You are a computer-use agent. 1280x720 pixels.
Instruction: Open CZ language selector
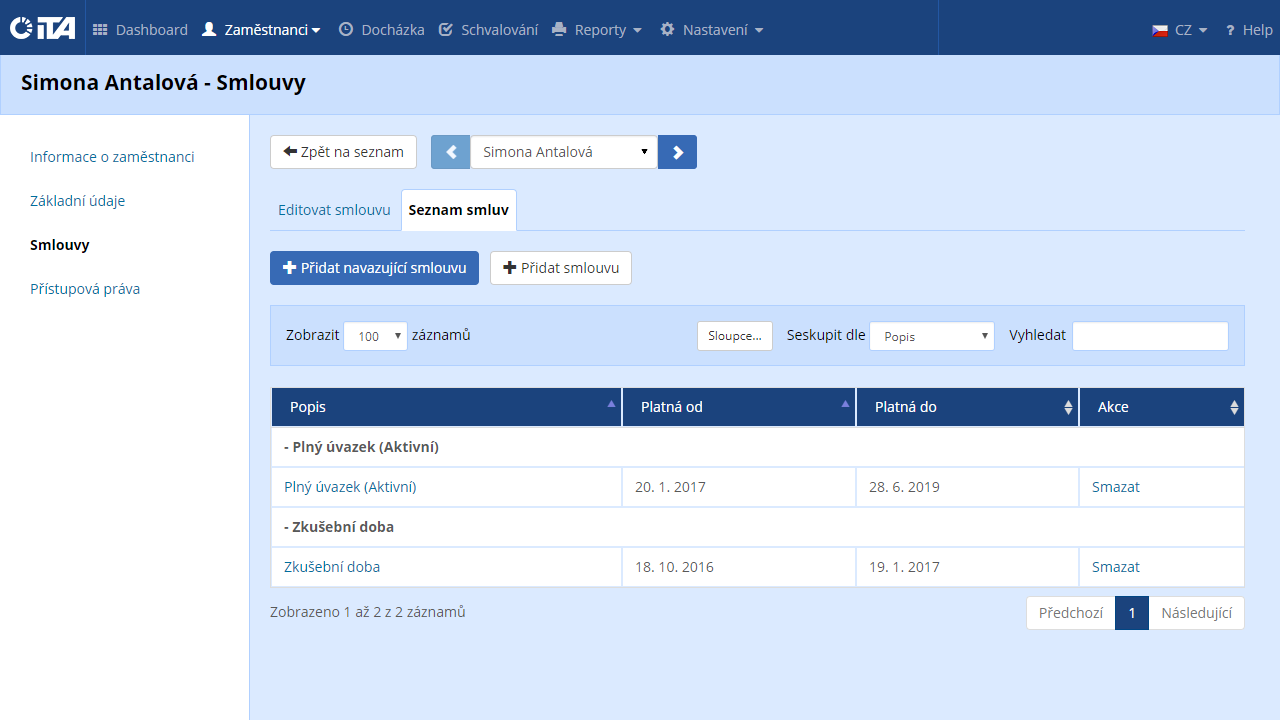(x=1180, y=30)
